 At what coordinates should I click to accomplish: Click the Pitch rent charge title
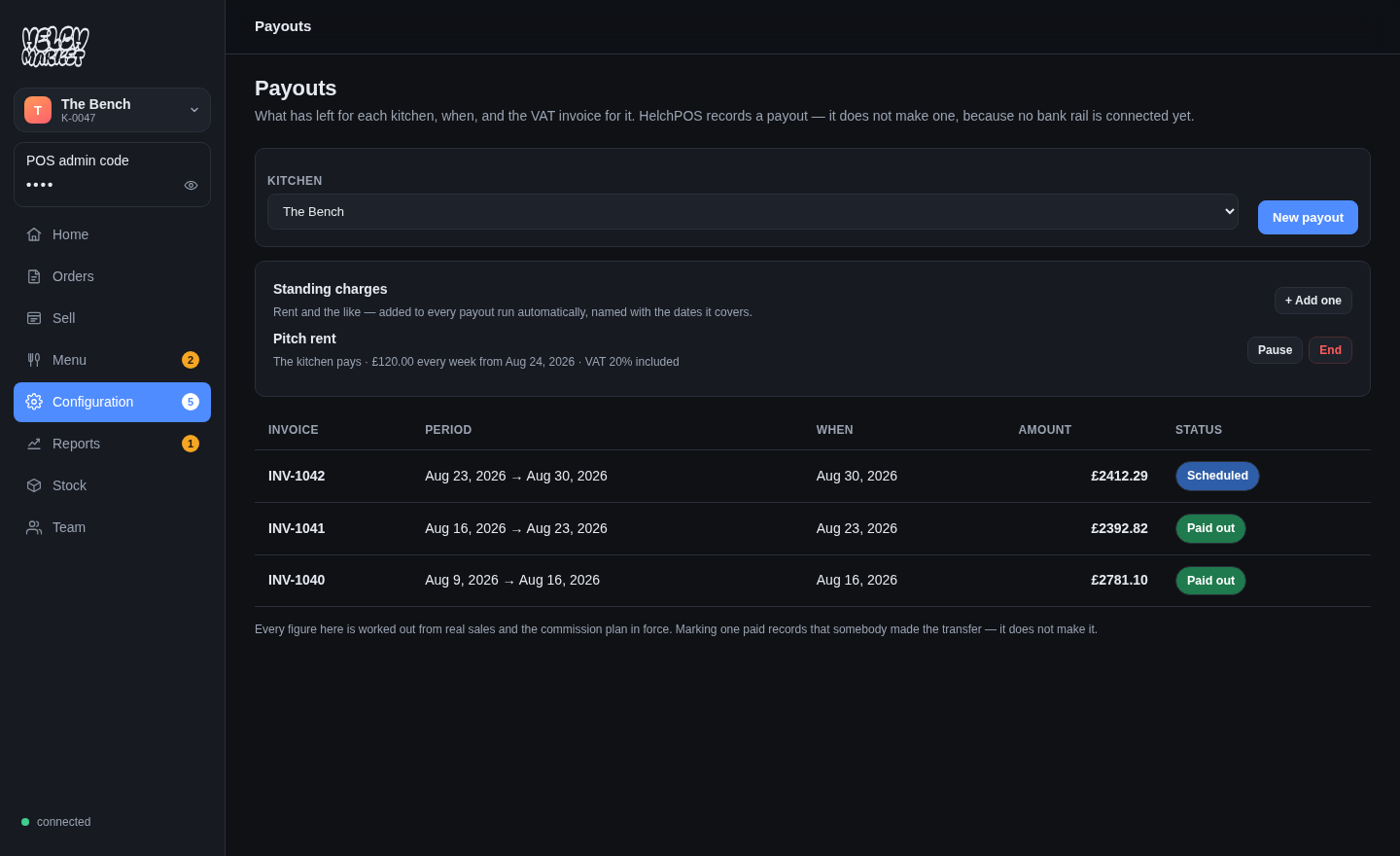pos(304,339)
